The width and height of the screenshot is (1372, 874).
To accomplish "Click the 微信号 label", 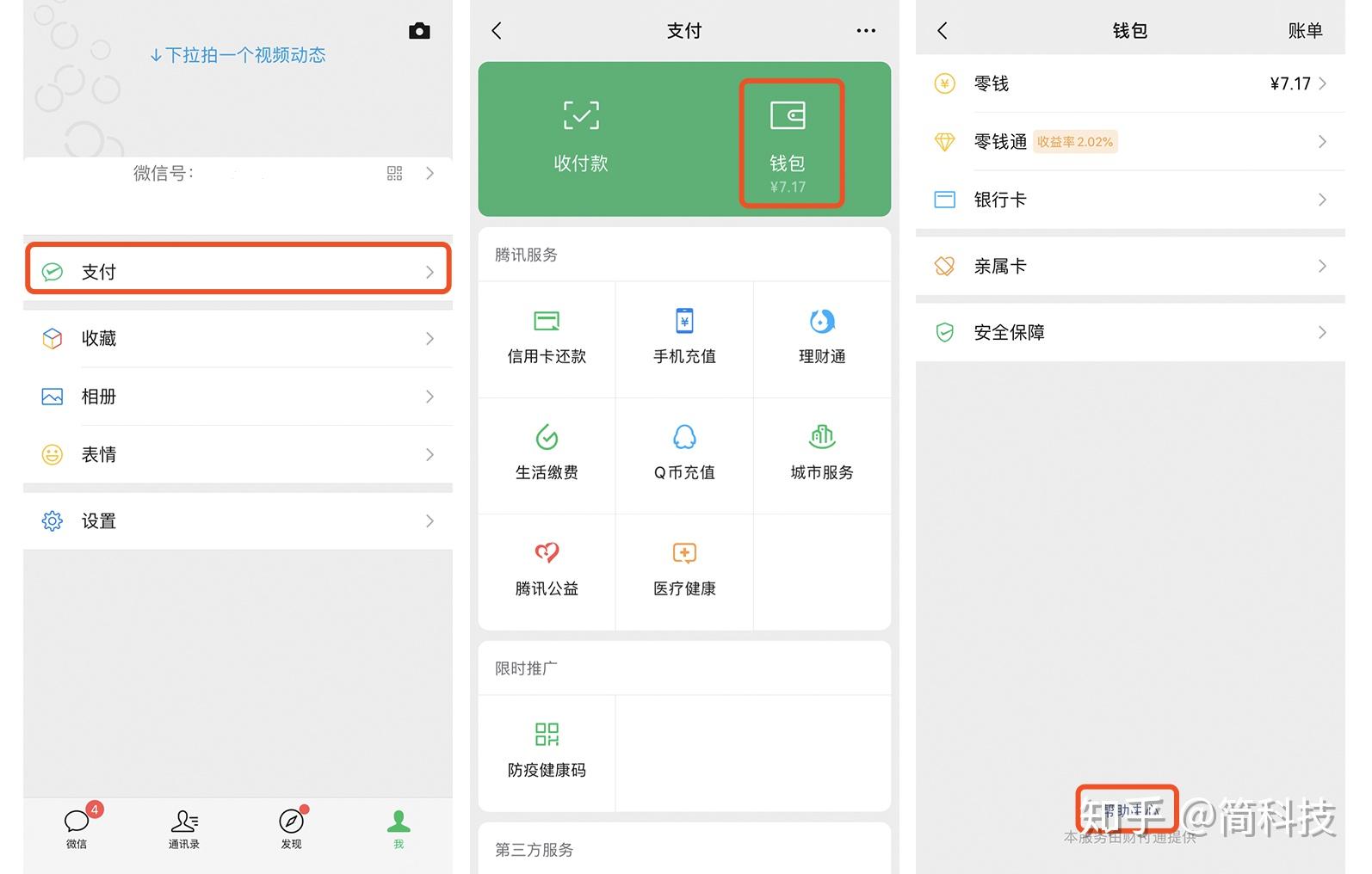I will [164, 174].
